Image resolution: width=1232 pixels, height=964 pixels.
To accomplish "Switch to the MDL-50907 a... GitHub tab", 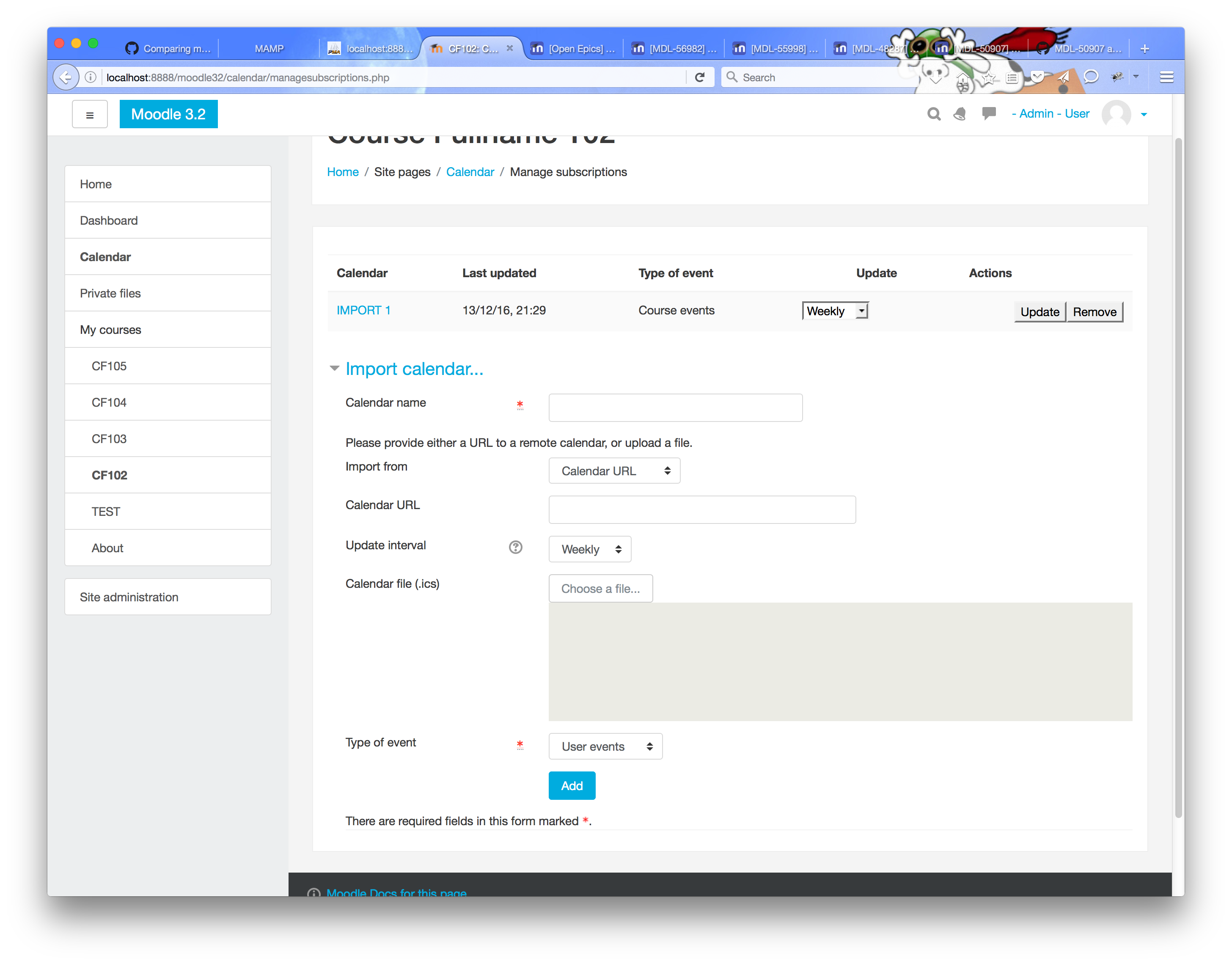I will click(x=1079, y=49).
